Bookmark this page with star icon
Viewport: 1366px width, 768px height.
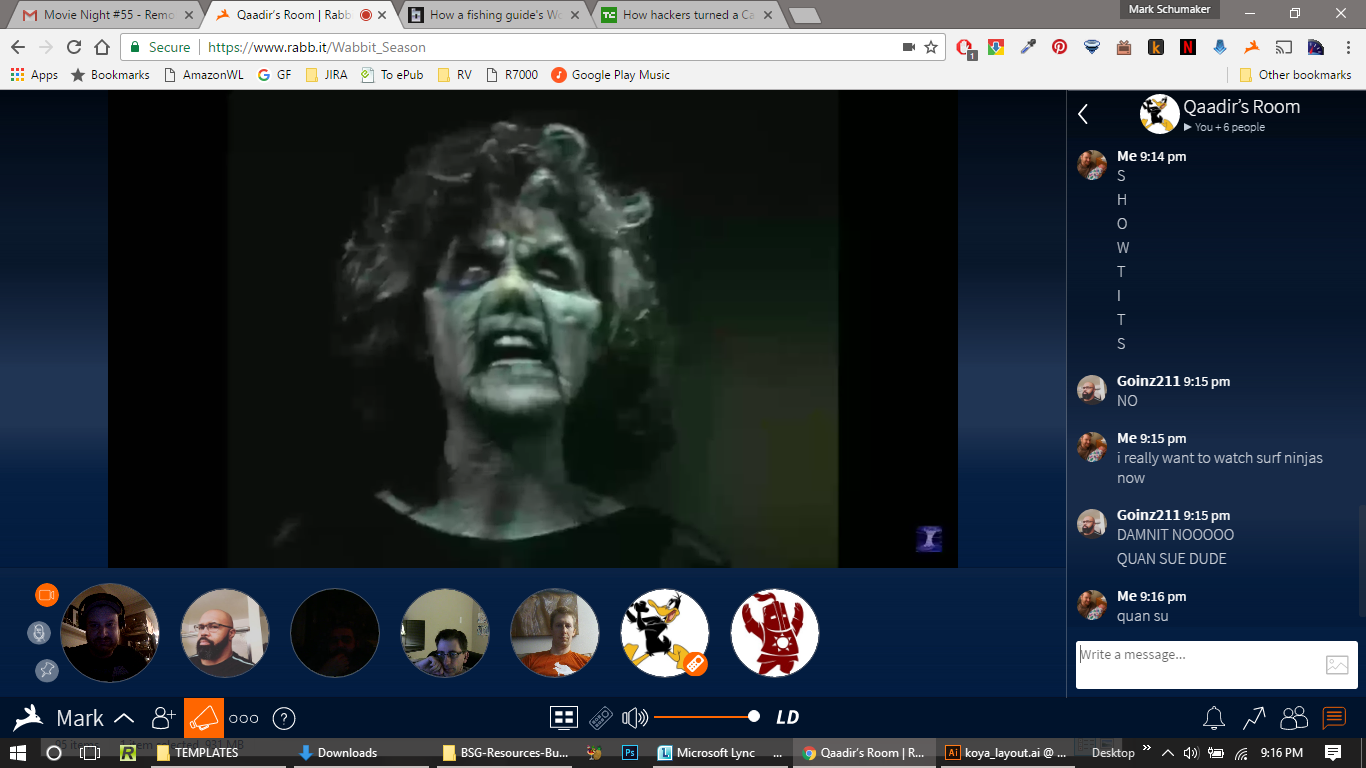pyautogui.click(x=931, y=47)
